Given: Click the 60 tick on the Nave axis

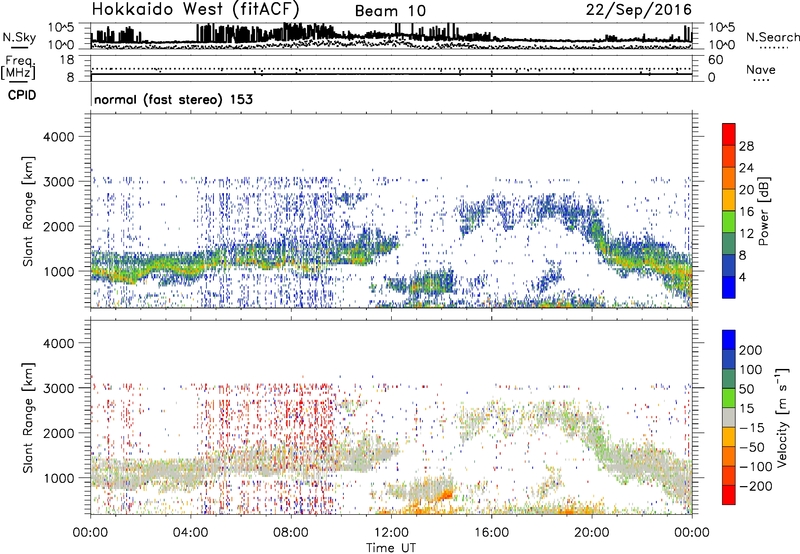Looking at the screenshot, I should coord(715,60).
